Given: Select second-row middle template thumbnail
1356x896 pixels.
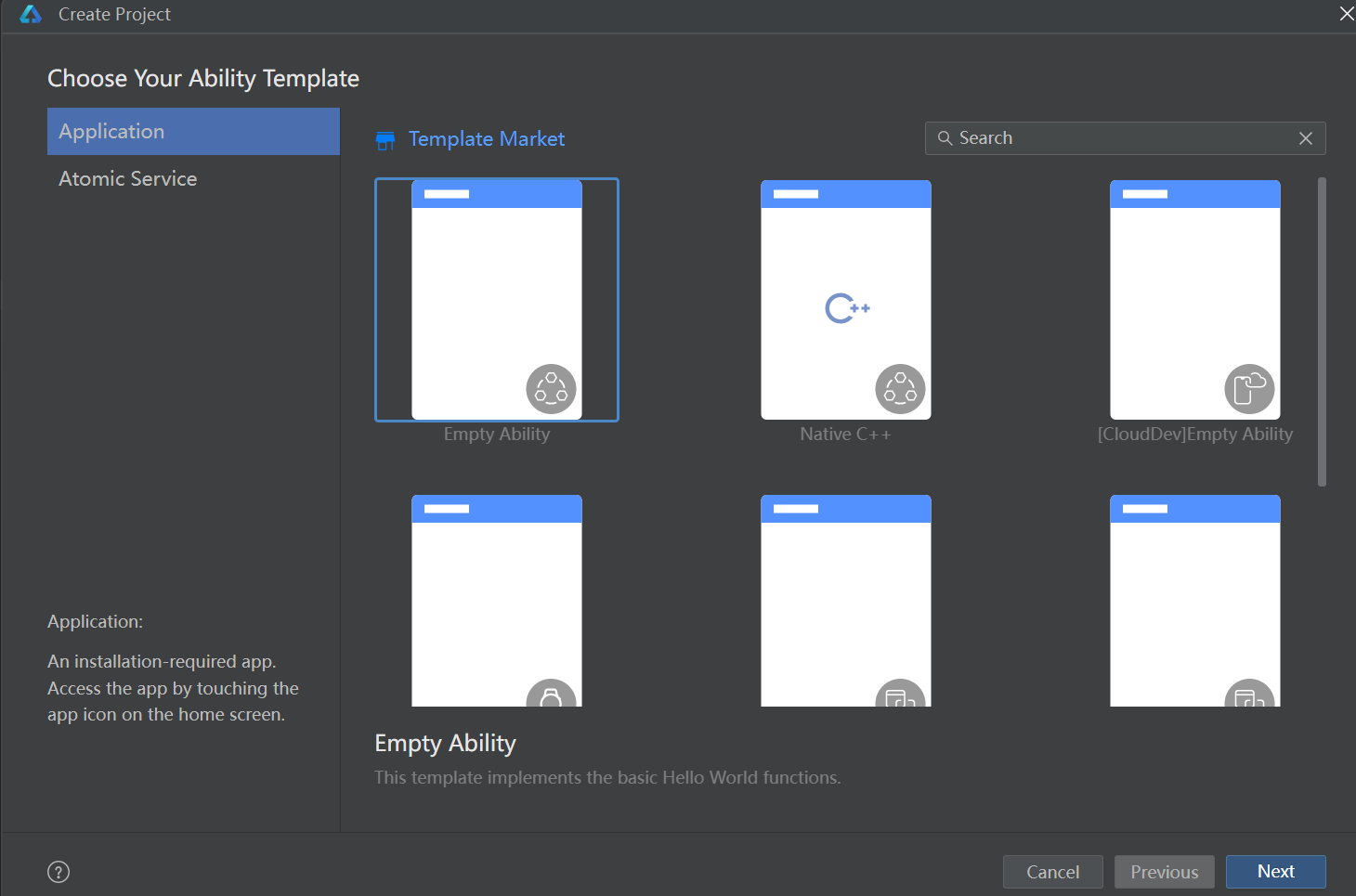Looking at the screenshot, I should pyautogui.click(x=845, y=601).
